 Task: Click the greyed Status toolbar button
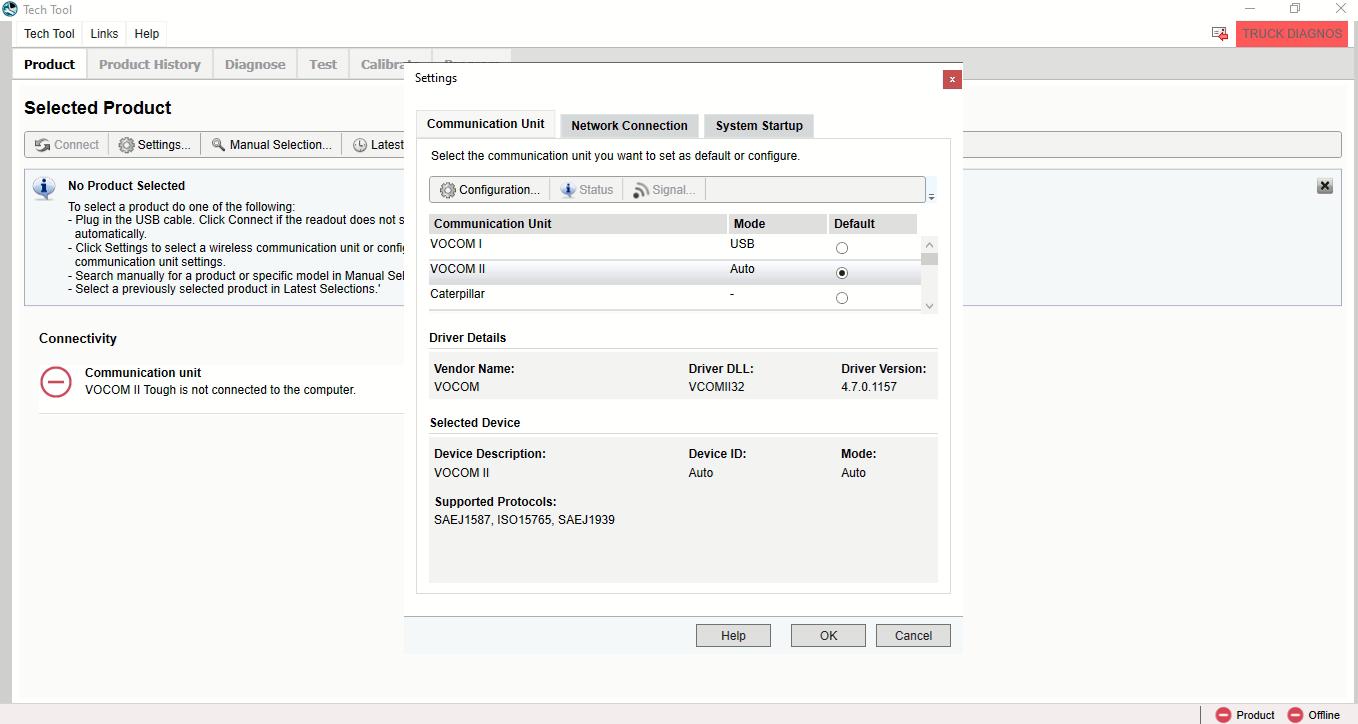click(586, 190)
